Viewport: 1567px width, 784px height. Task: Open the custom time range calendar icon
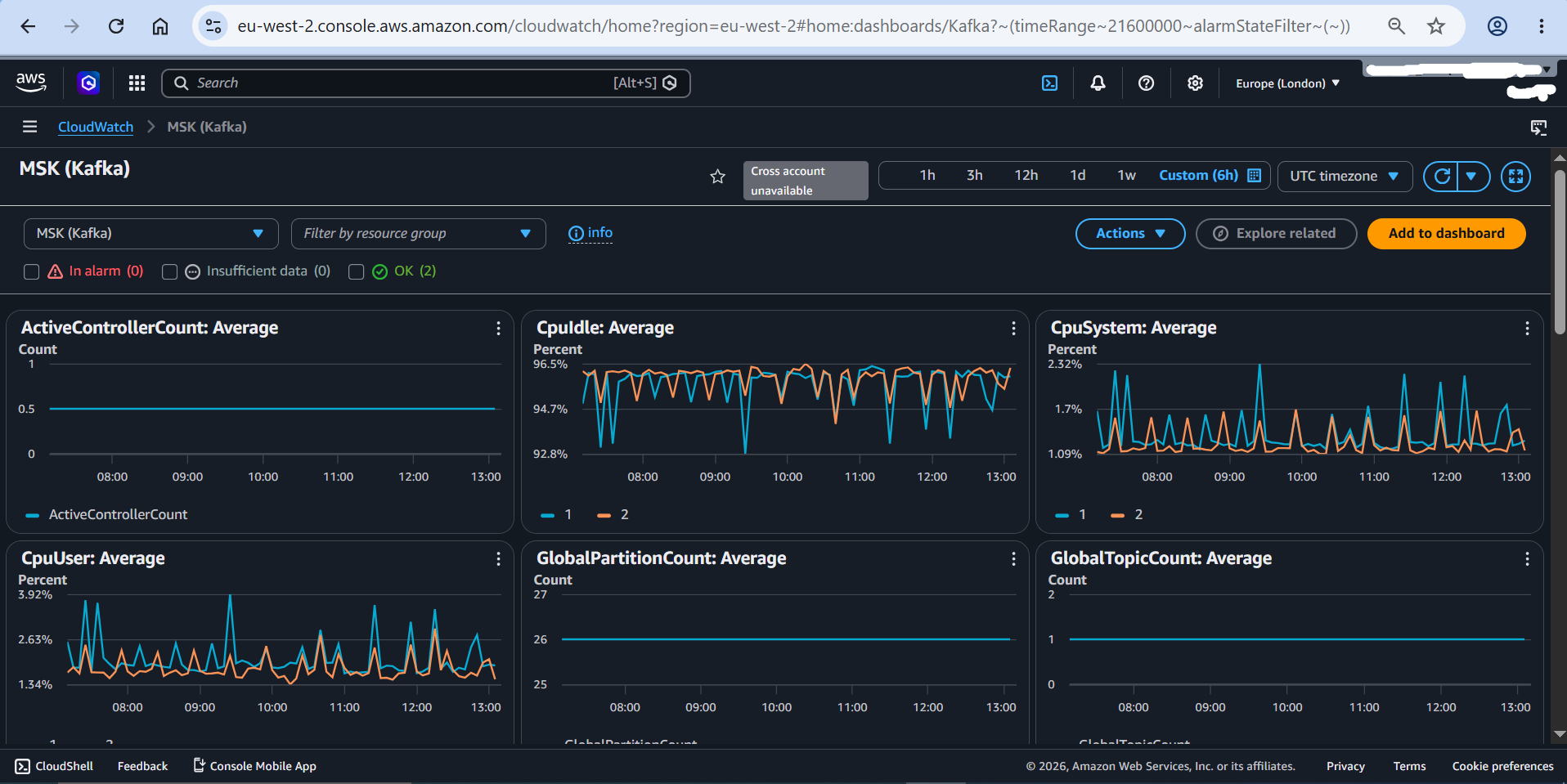[x=1255, y=175]
